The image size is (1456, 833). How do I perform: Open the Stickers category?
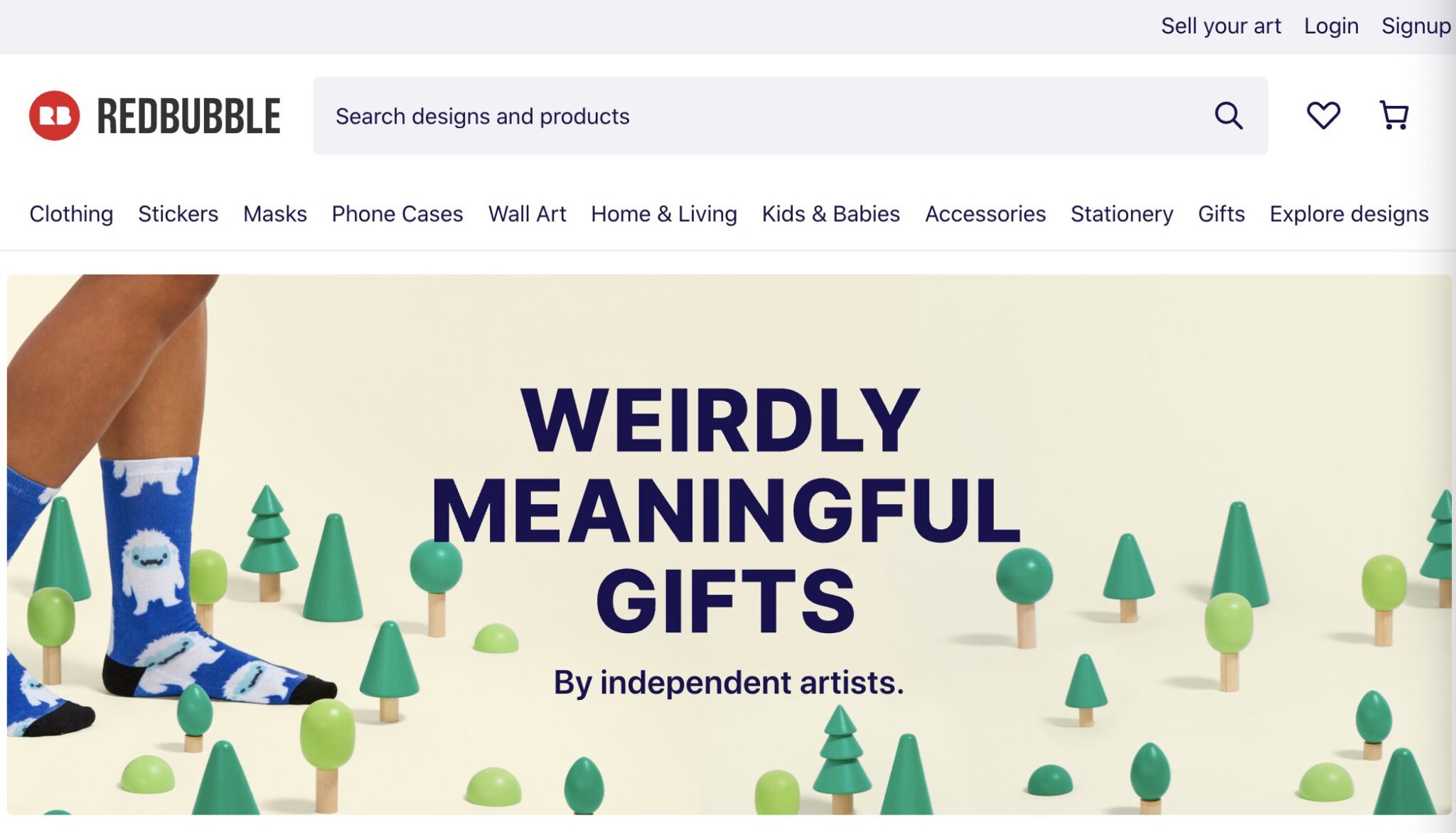178,214
